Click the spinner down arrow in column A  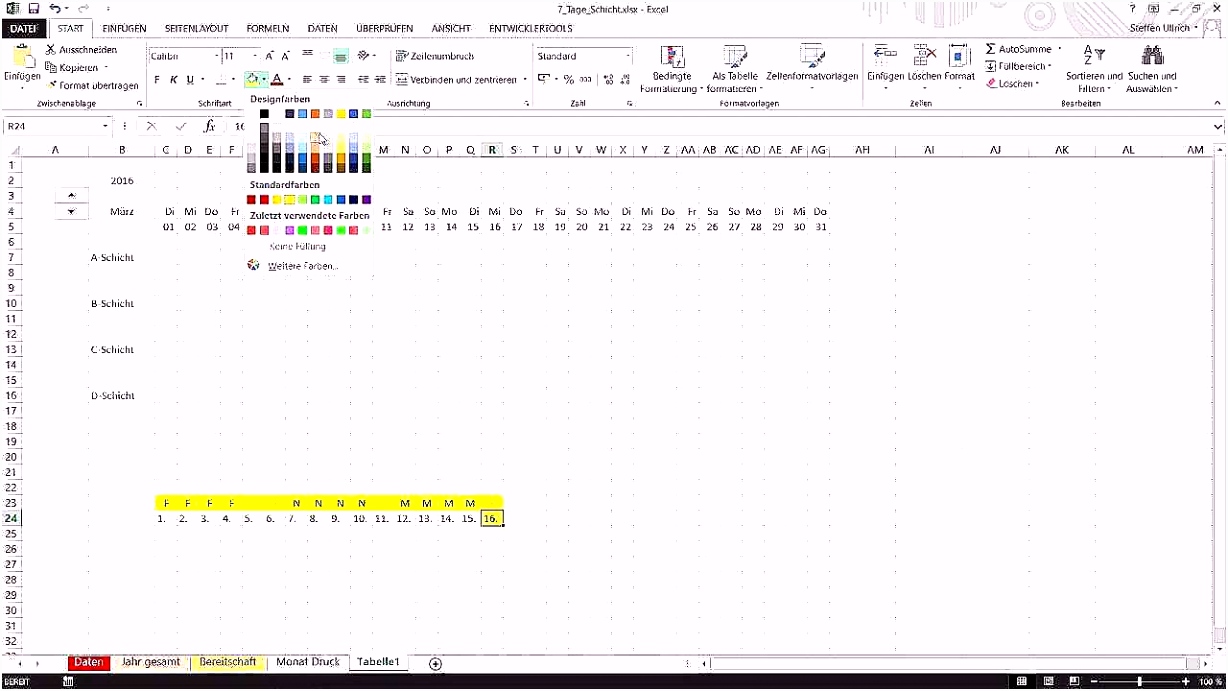tap(71, 212)
